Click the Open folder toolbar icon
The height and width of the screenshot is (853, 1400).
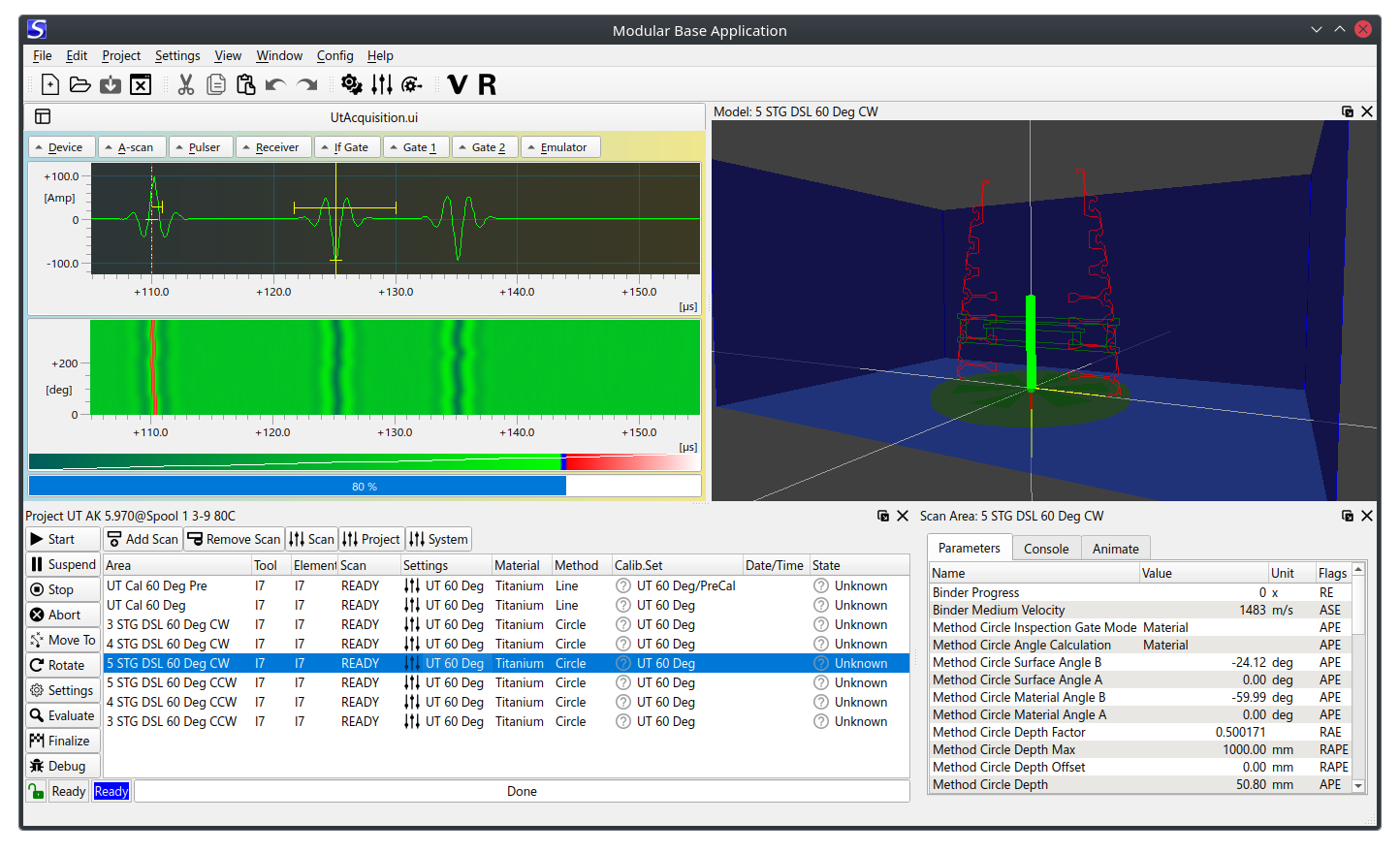(80, 85)
